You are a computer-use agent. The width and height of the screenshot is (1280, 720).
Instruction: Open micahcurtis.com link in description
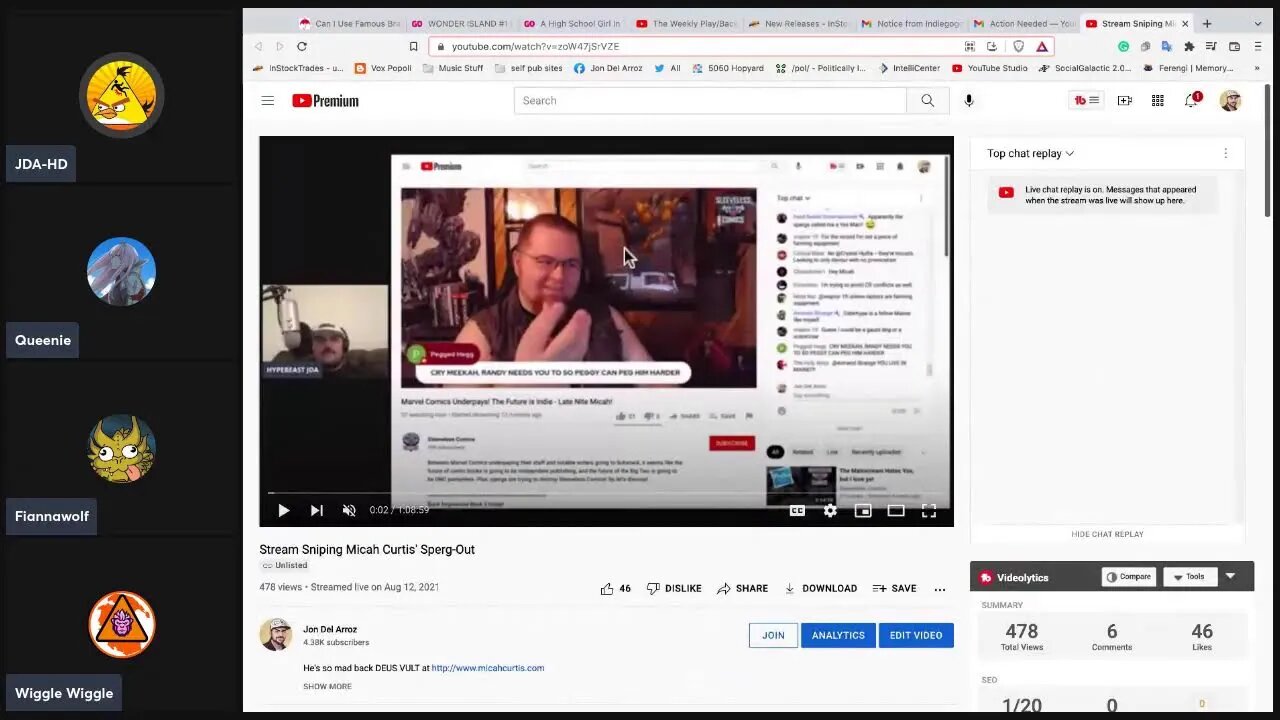point(488,668)
